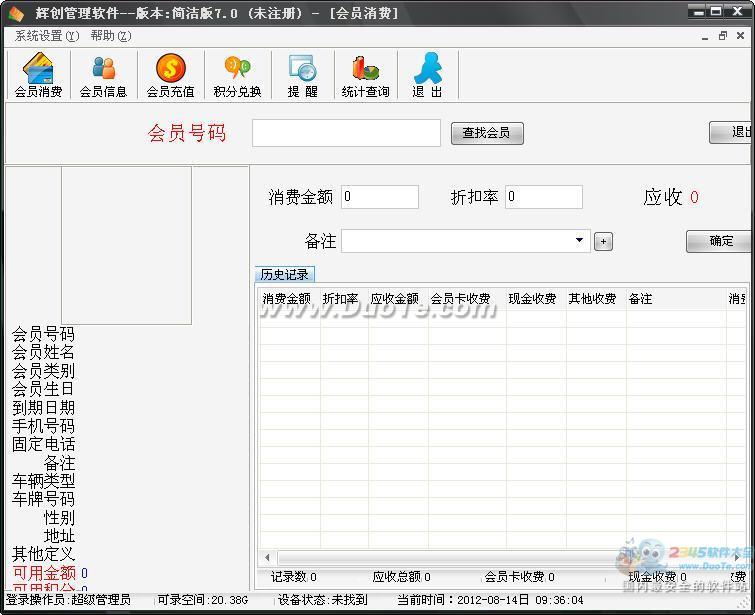Click the 应收金额 column header

[395, 299]
